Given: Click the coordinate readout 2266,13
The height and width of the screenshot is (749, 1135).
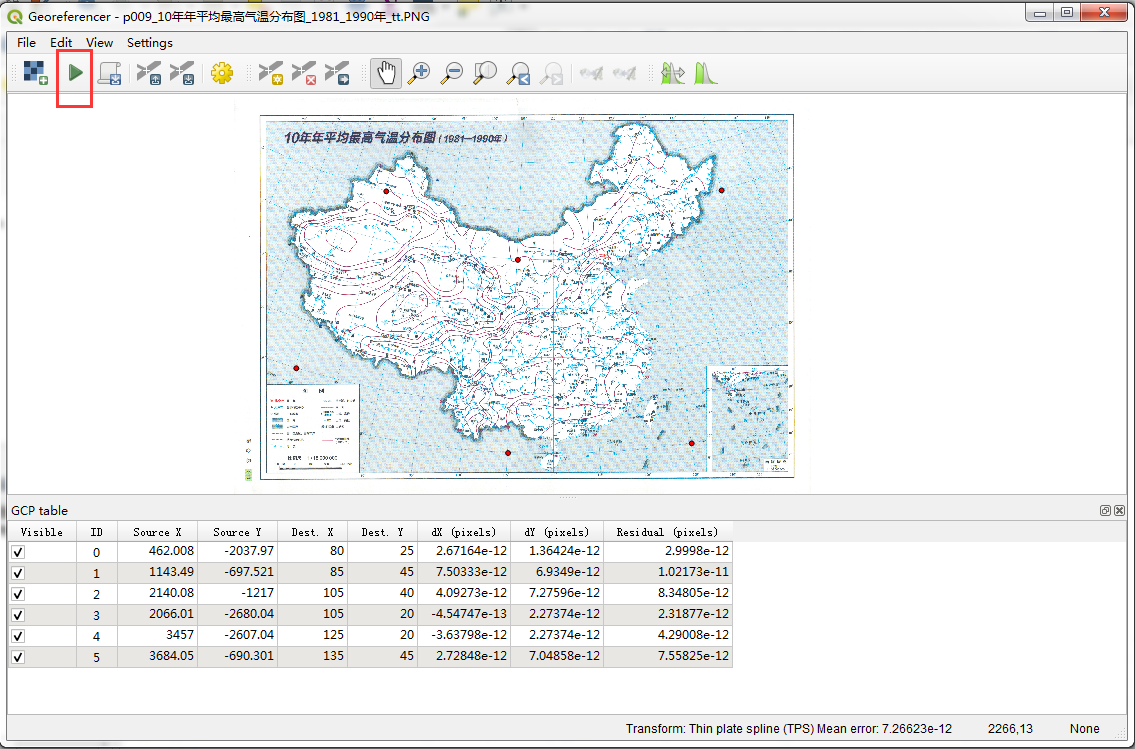Looking at the screenshot, I should pos(1010,729).
